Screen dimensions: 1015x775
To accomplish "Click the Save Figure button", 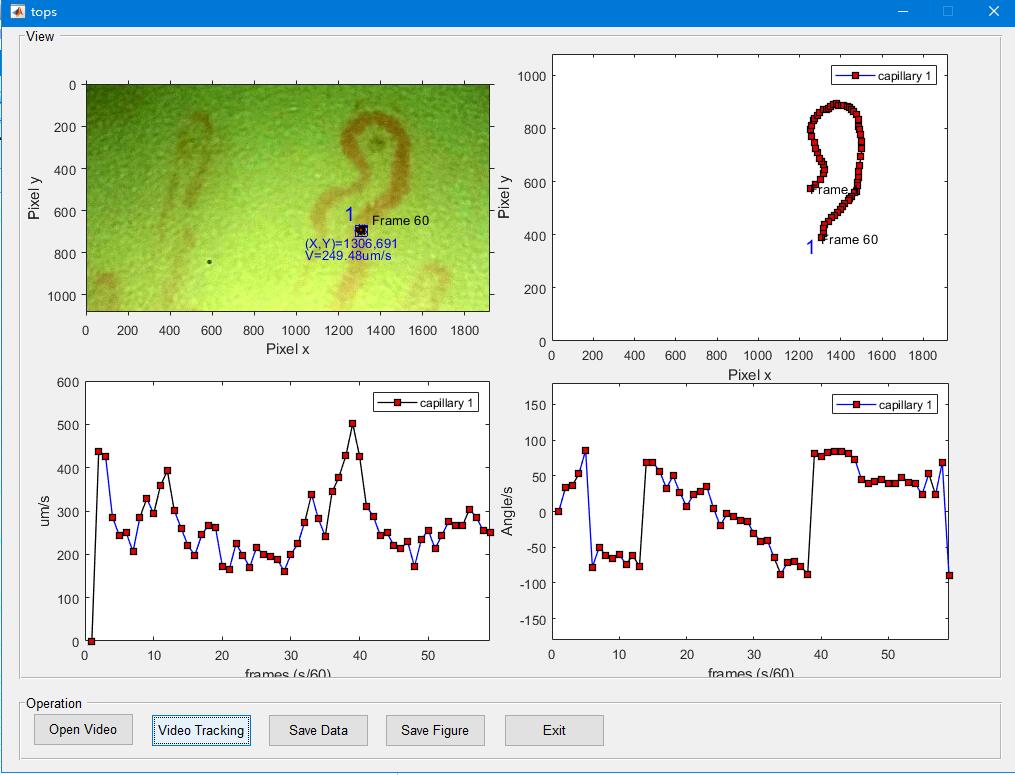I will [x=435, y=730].
